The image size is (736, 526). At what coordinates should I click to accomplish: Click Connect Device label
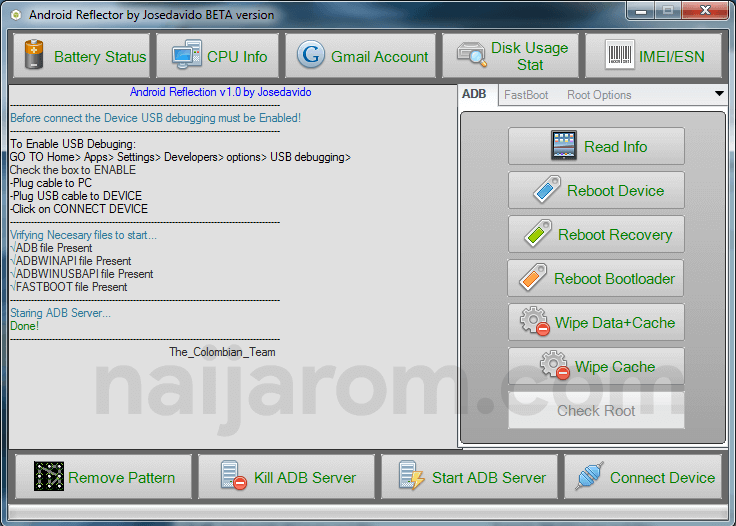pyautogui.click(x=662, y=478)
